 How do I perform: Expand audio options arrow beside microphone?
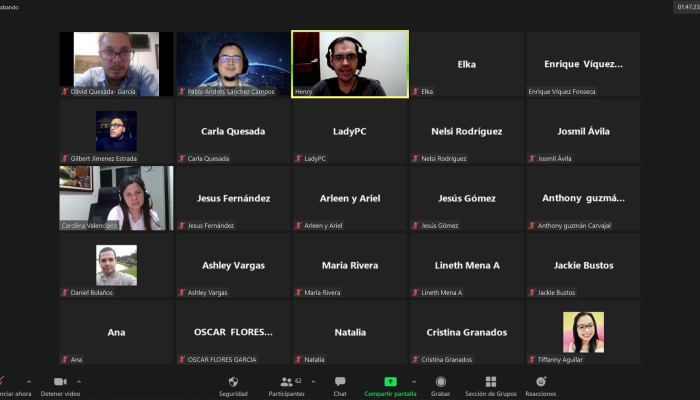pyautogui.click(x=28, y=381)
